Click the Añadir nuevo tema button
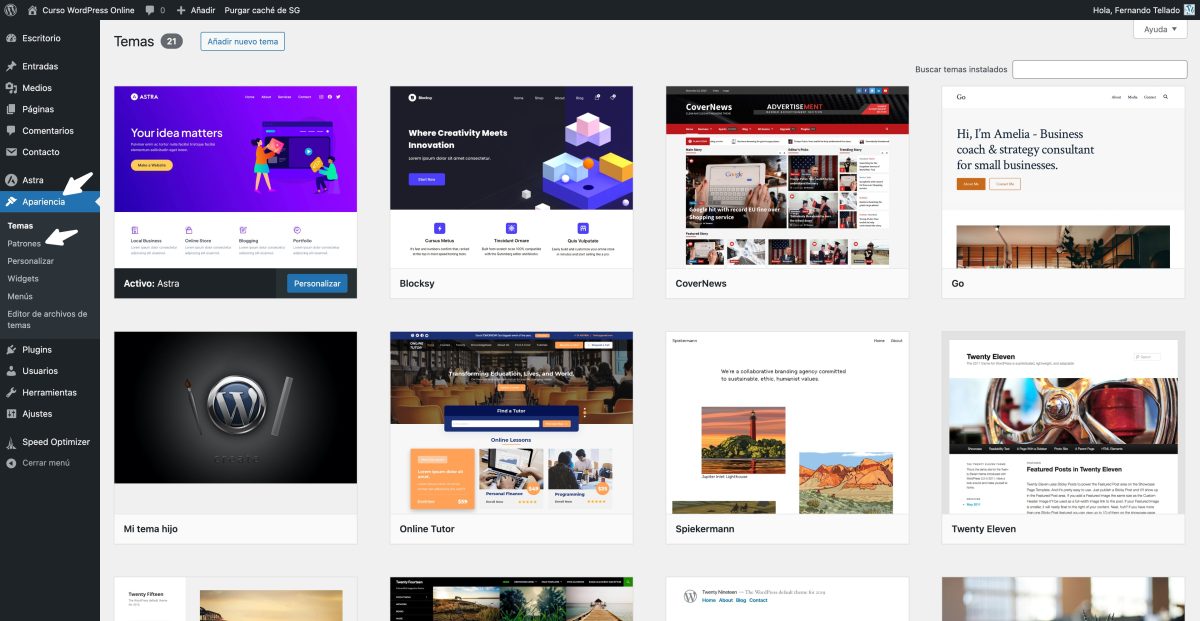The image size is (1200, 621). click(242, 42)
